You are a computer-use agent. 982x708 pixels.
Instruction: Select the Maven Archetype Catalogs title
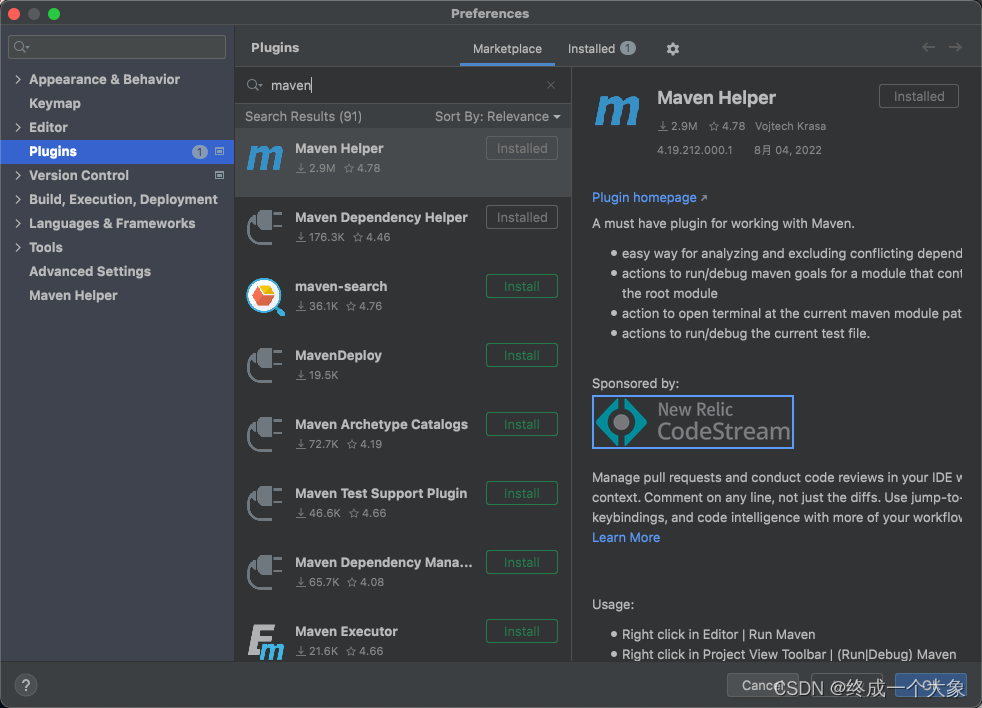click(x=381, y=424)
